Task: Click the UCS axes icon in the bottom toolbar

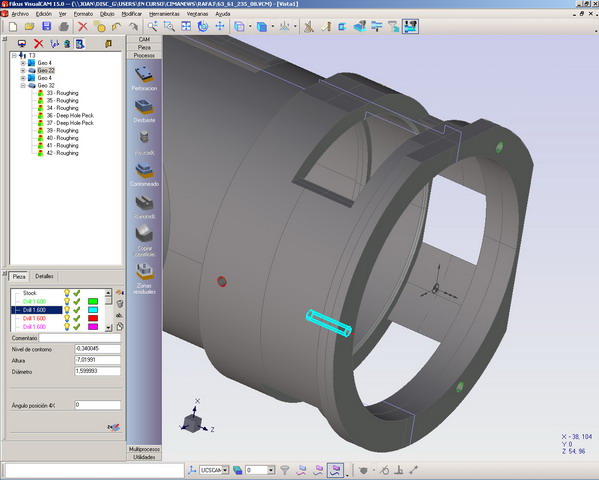Action: (192, 470)
